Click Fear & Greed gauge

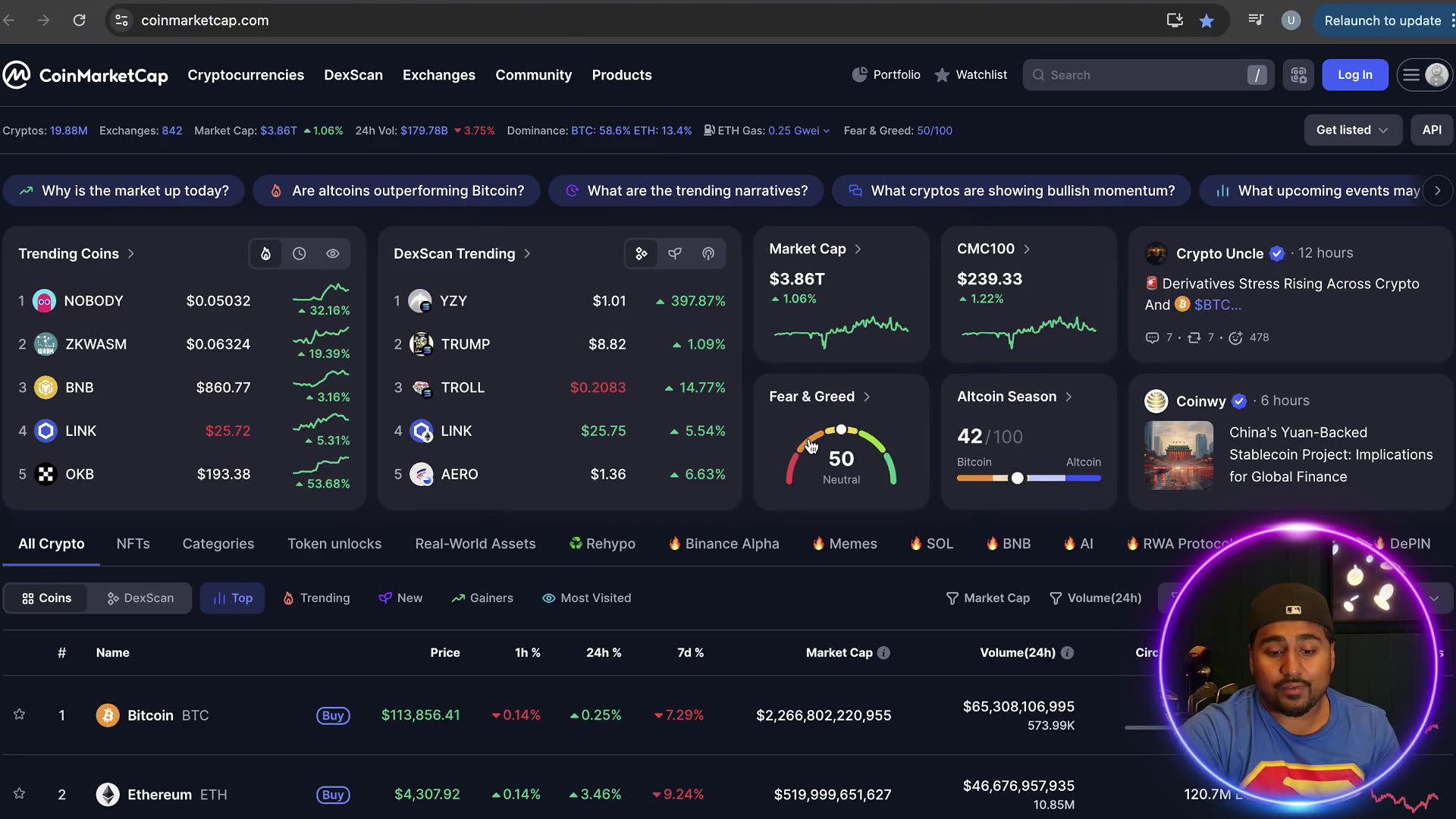click(842, 455)
